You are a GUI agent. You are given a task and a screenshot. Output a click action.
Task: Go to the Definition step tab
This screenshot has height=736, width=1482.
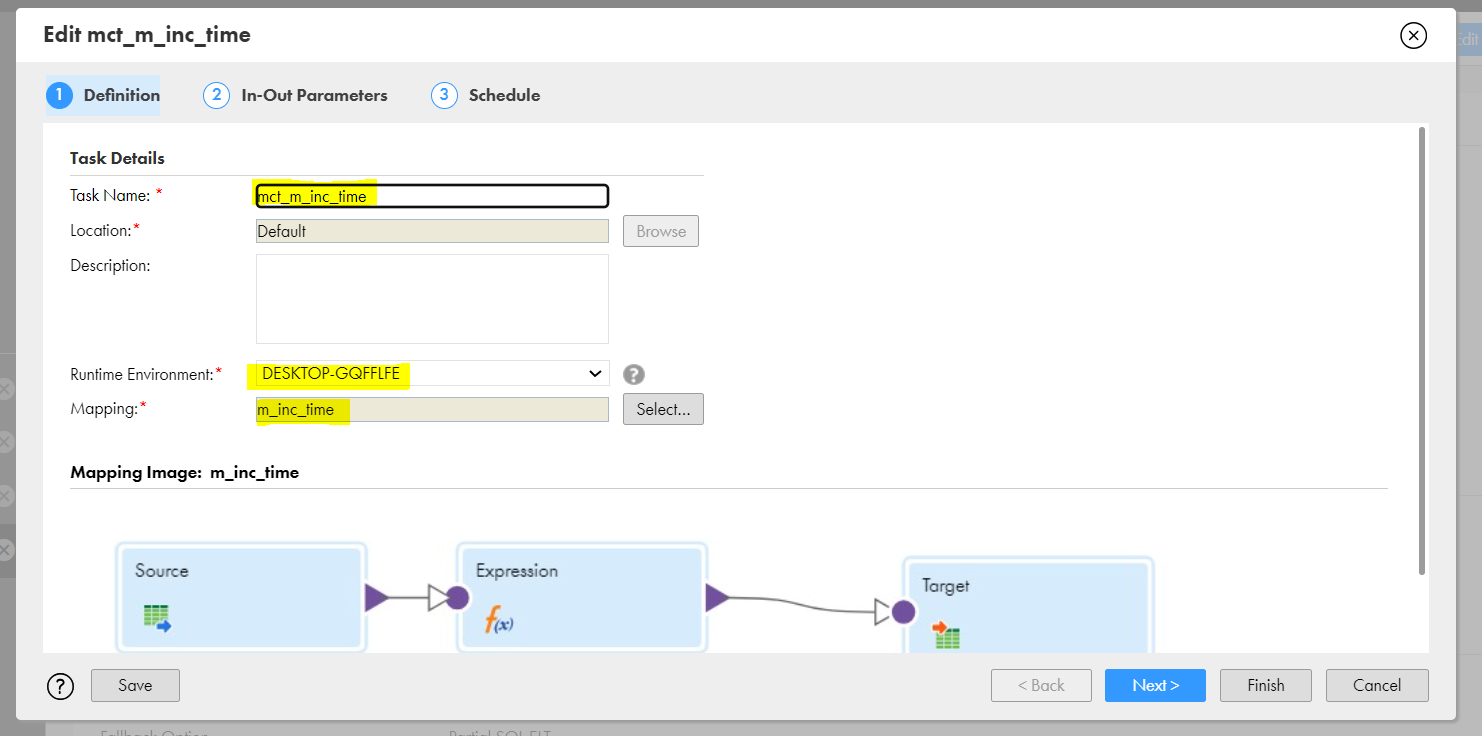[x=103, y=95]
